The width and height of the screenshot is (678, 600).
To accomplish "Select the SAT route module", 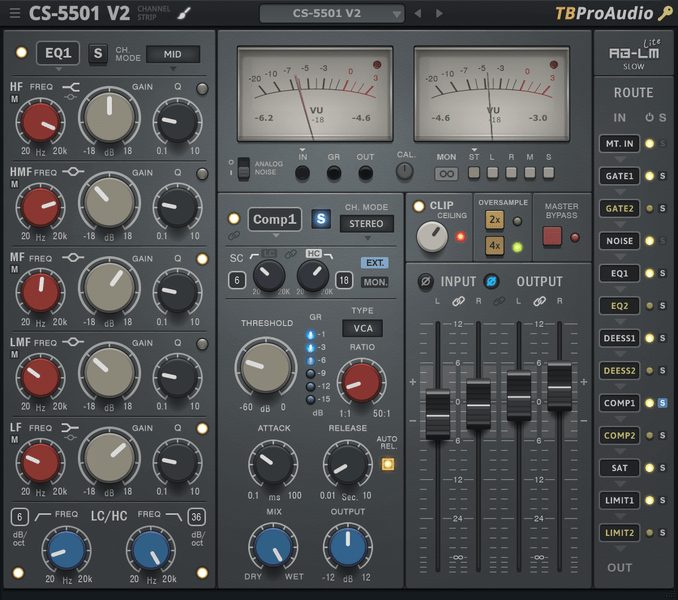I will click(x=619, y=468).
